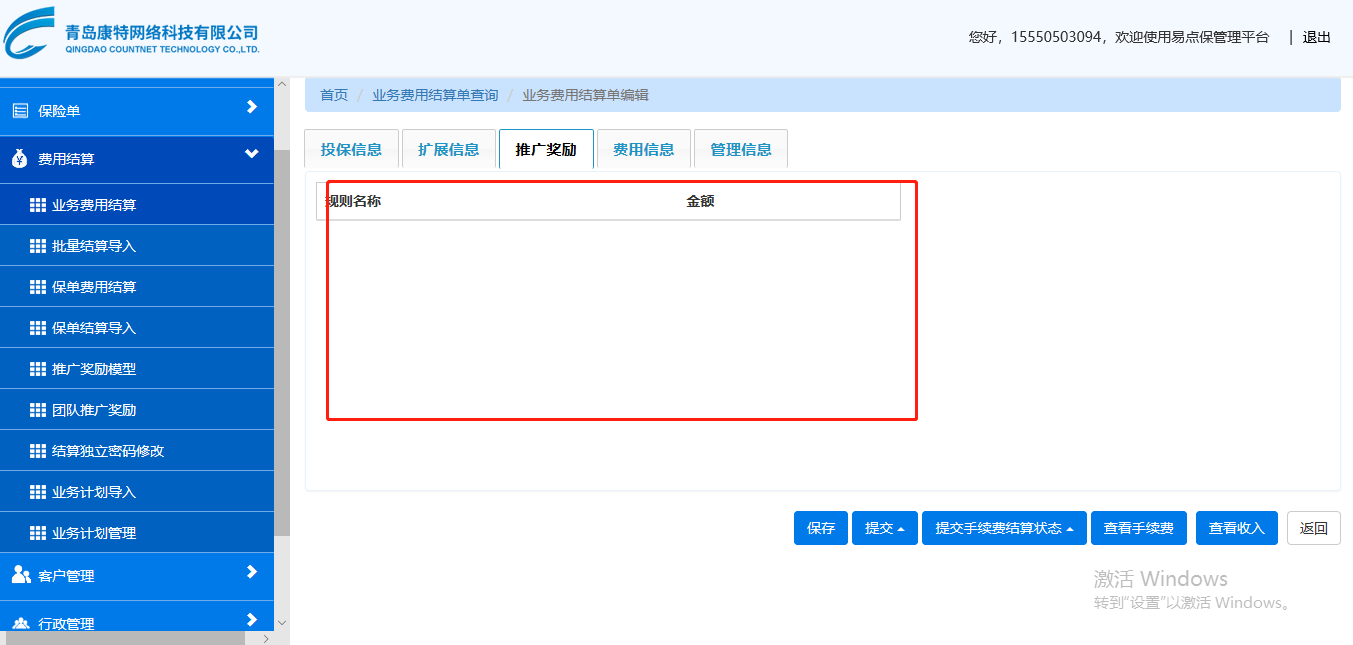
Task: Click the grid icon beside 团队推广奖励
Action: pyautogui.click(x=38, y=410)
